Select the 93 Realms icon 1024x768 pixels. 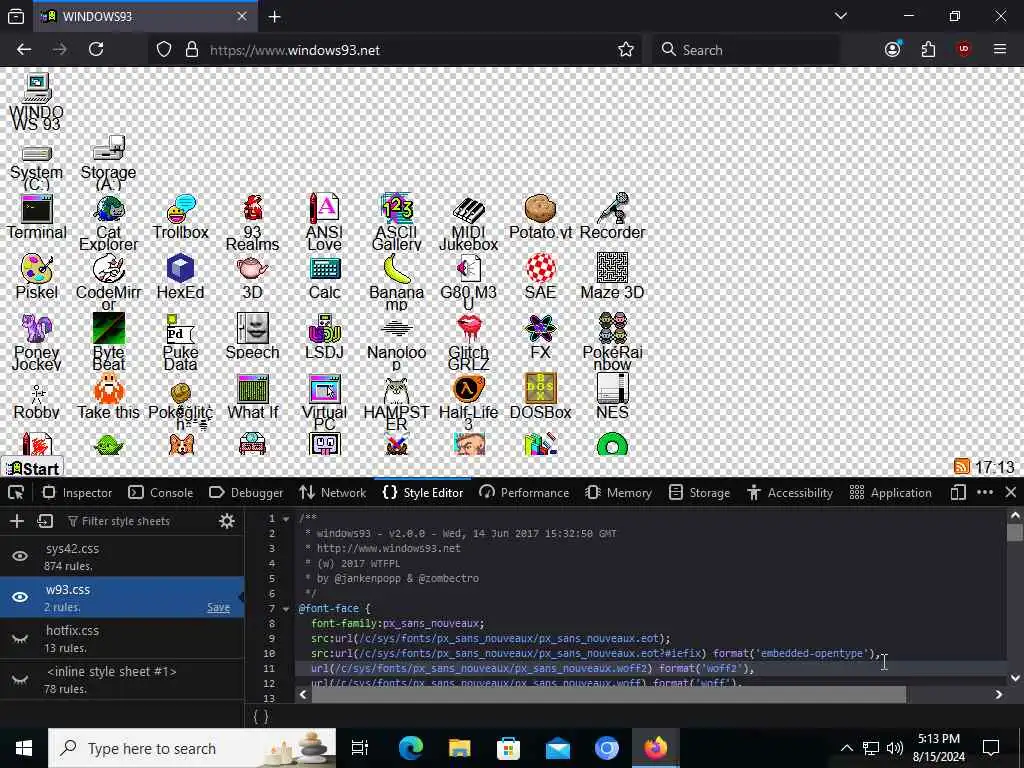[252, 223]
